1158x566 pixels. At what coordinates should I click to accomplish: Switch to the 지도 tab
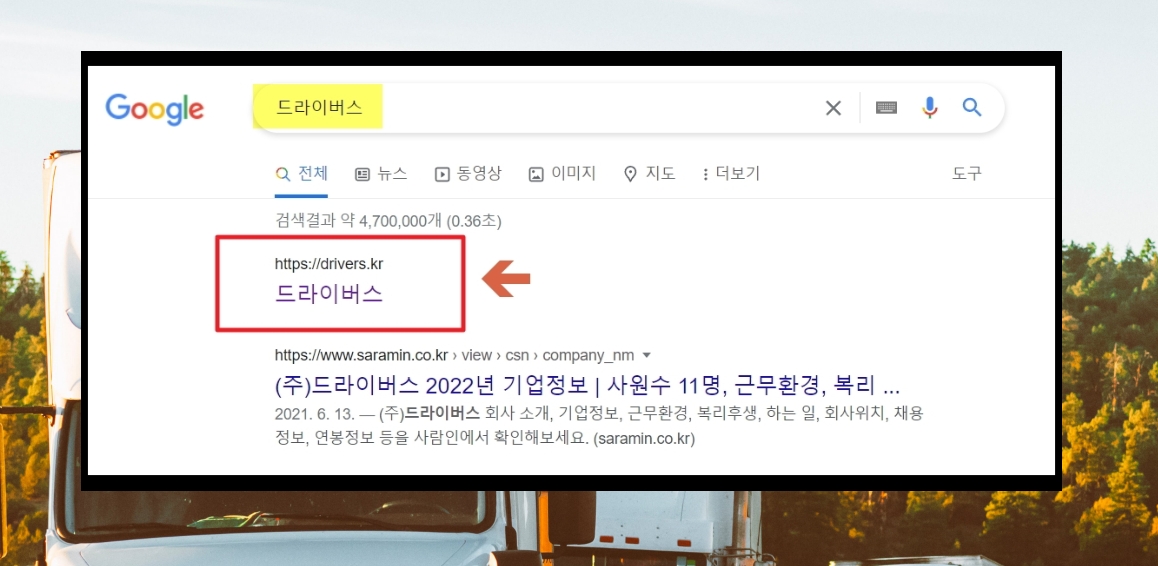[649, 174]
